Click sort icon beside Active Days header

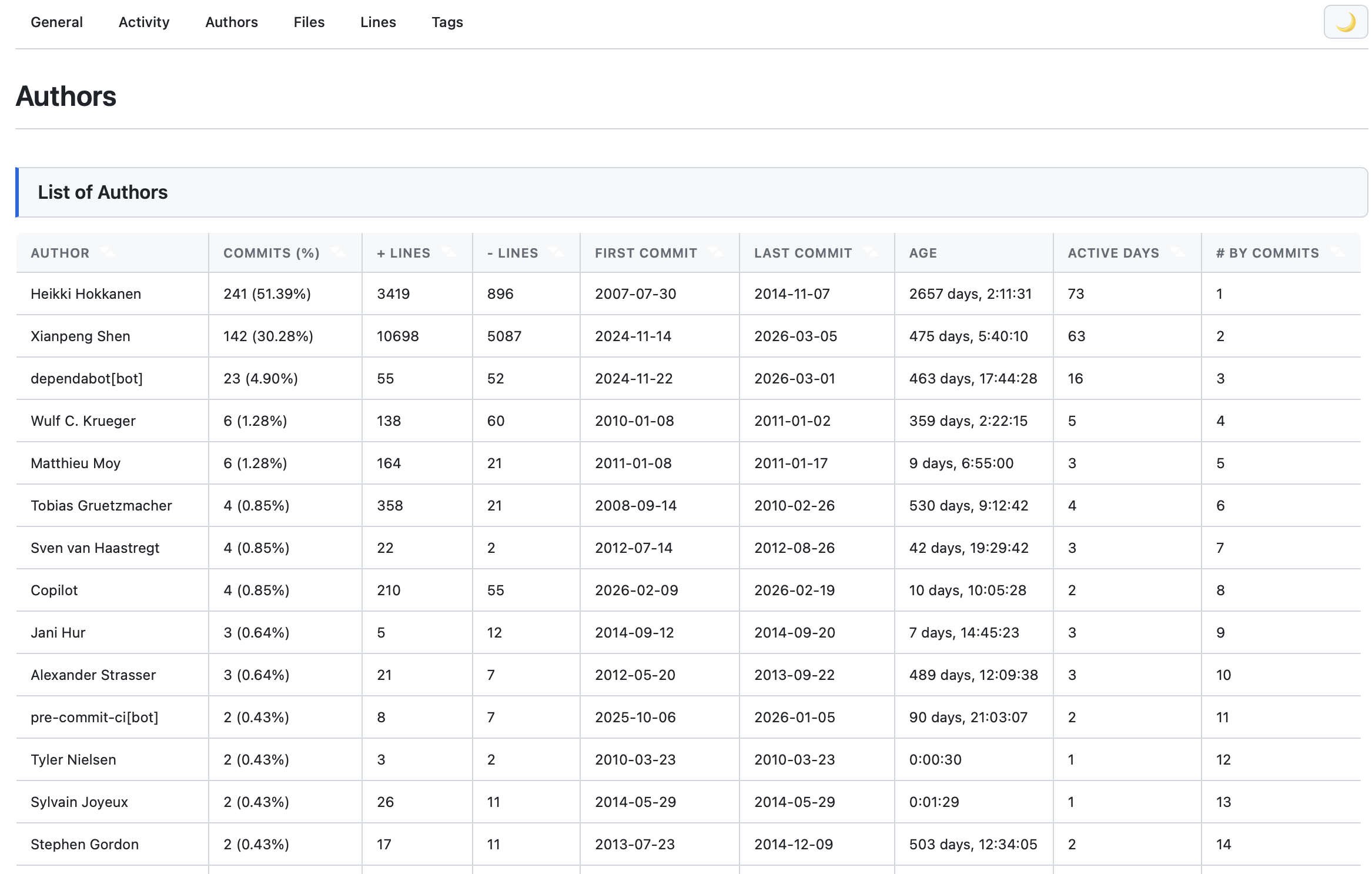[1177, 252]
